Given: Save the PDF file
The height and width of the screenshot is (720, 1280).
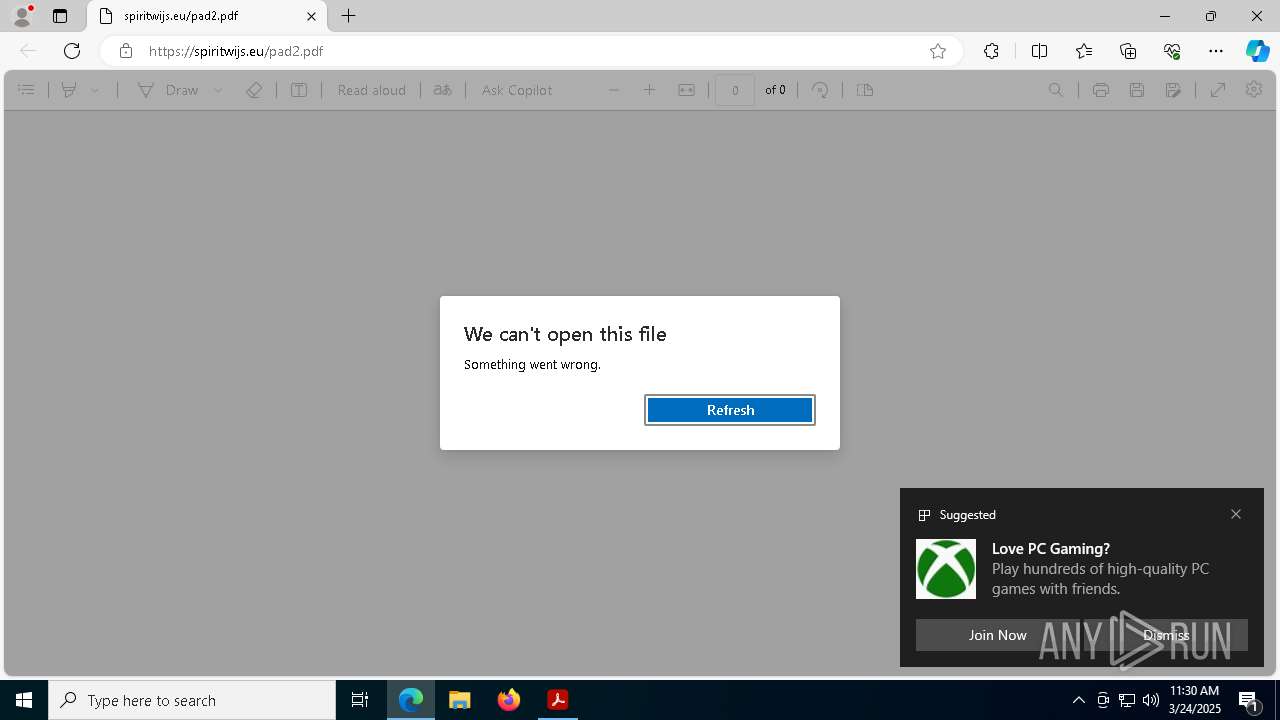Looking at the screenshot, I should pos(1137,90).
